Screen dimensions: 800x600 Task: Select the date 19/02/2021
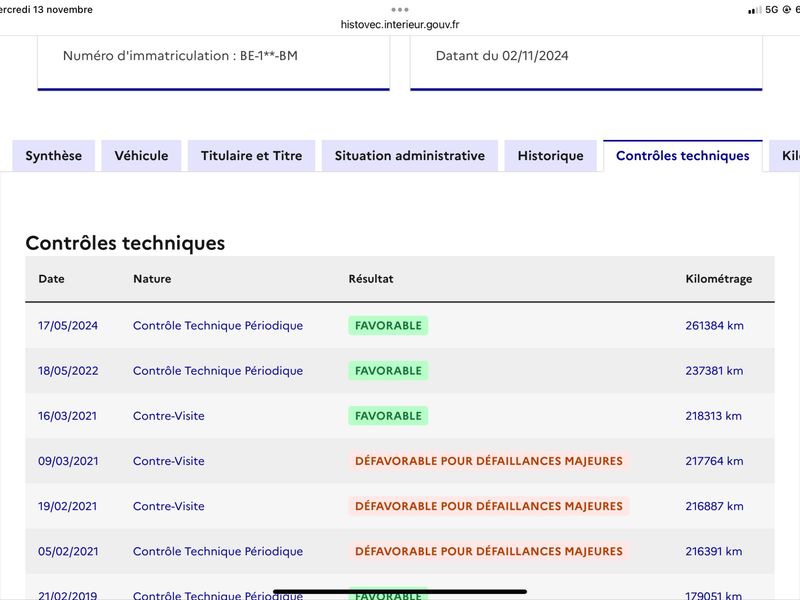67,506
